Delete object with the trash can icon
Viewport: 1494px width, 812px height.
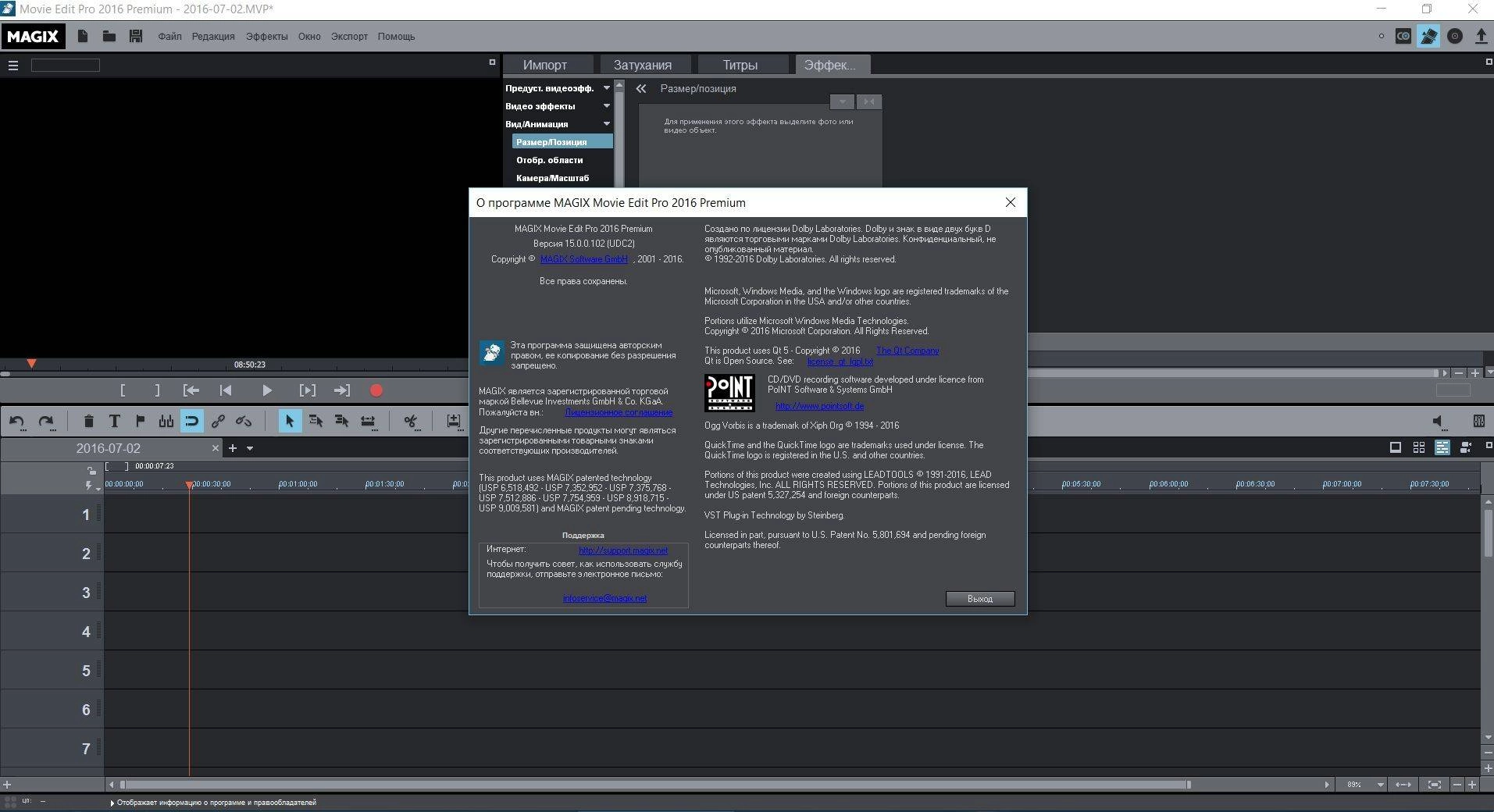tap(88, 422)
